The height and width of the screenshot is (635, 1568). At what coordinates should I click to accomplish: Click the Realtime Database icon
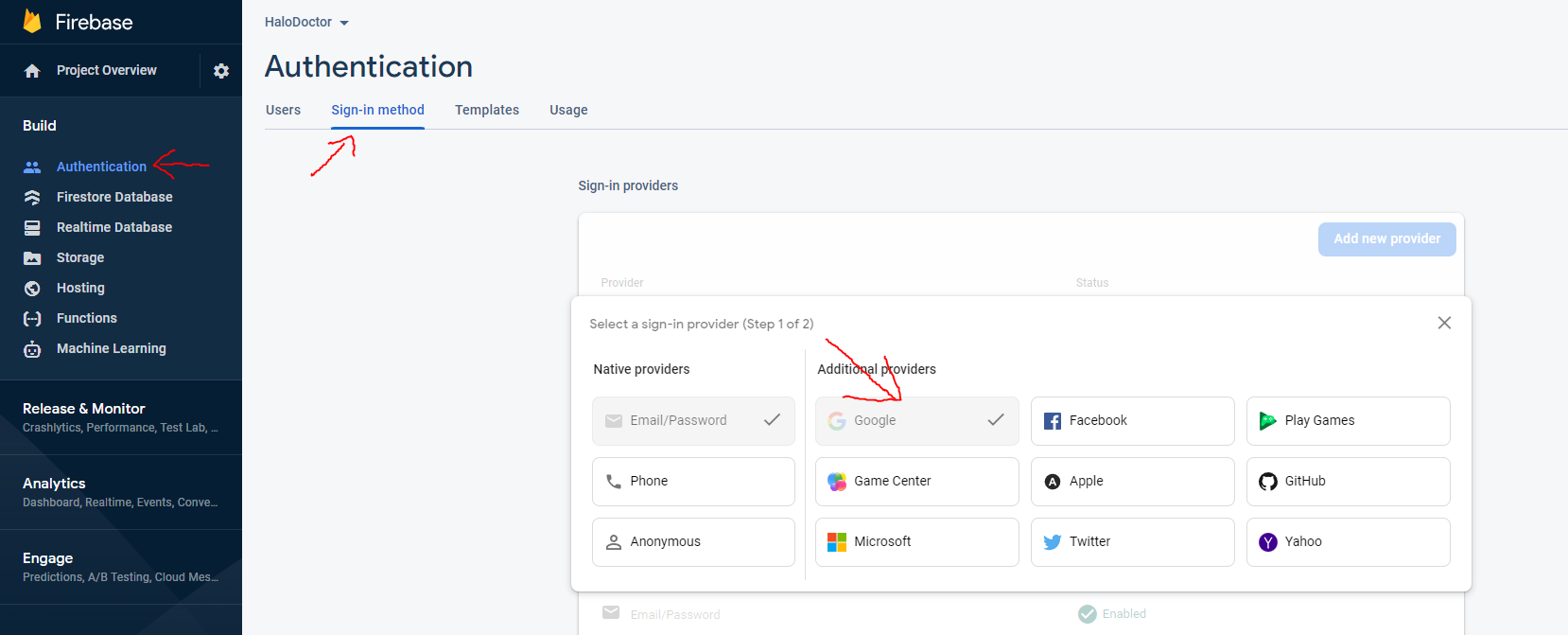[32, 227]
